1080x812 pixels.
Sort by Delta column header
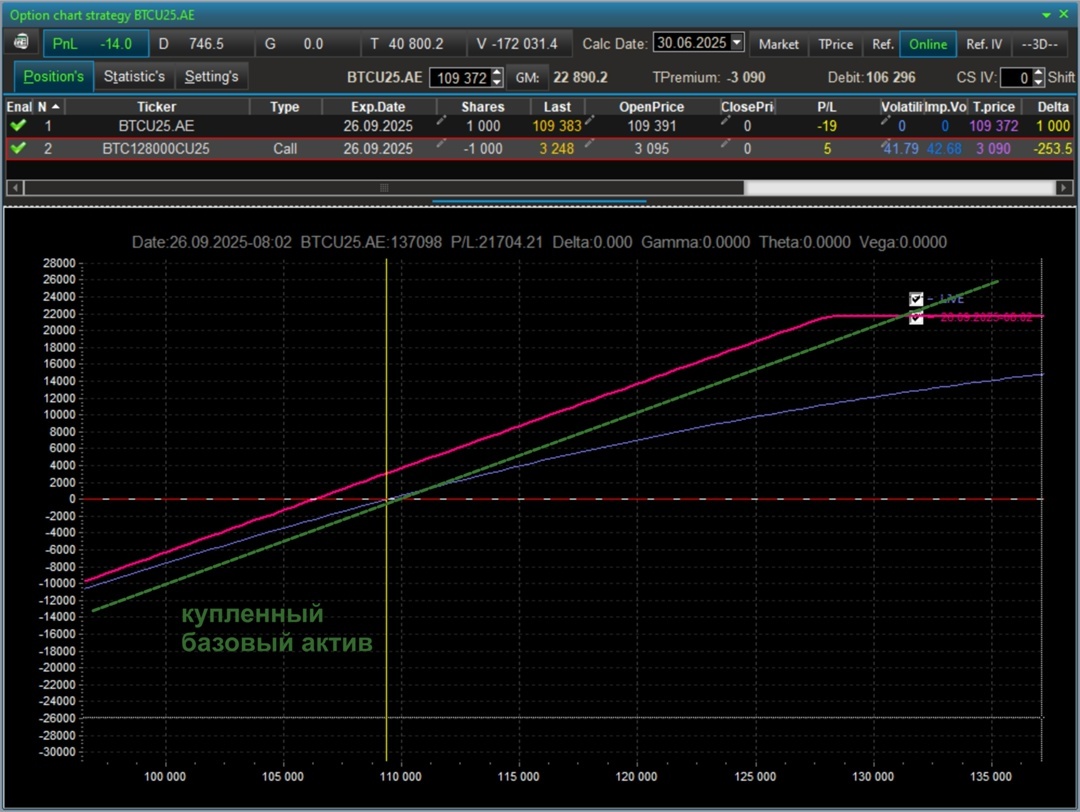click(1052, 107)
